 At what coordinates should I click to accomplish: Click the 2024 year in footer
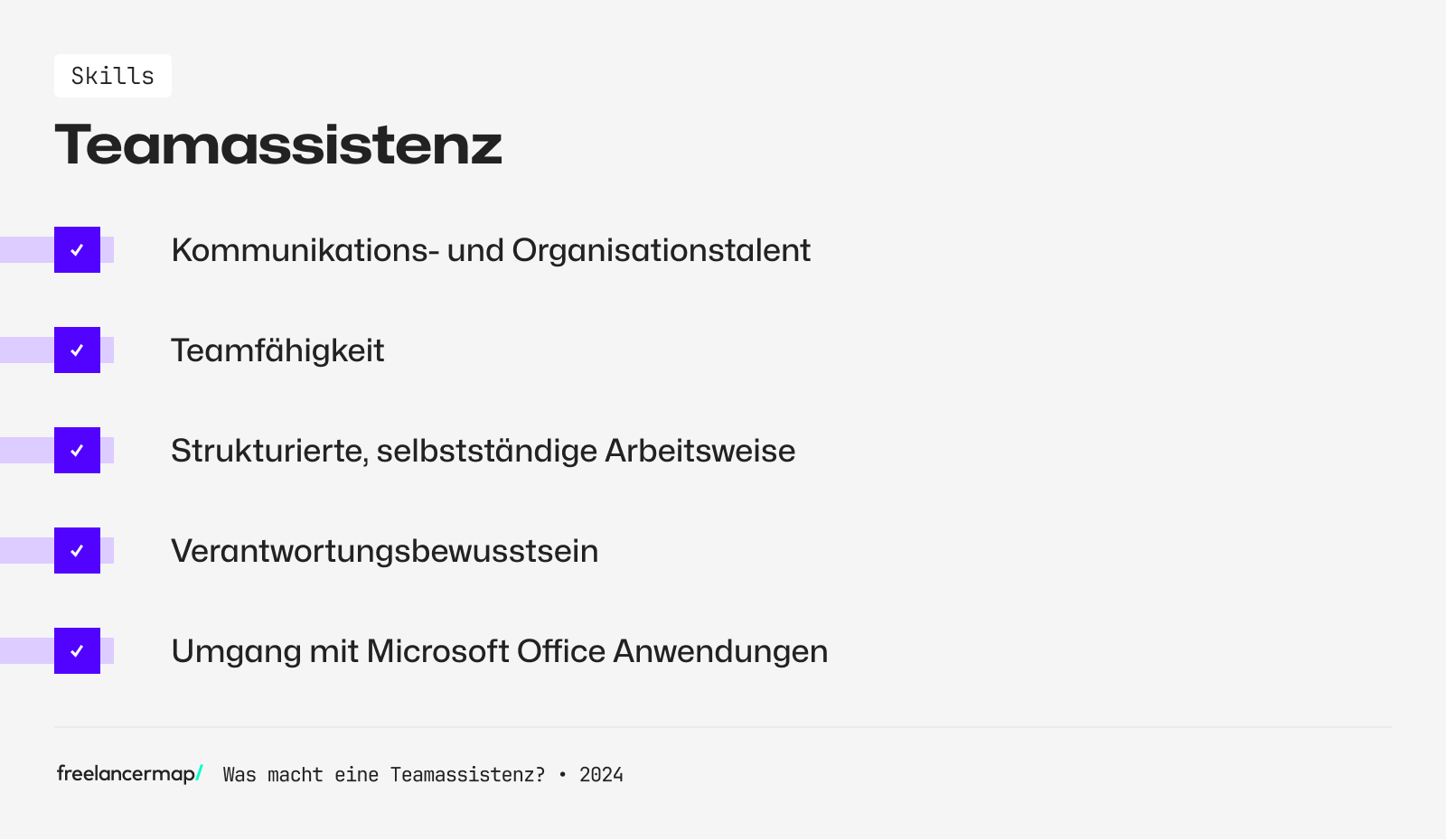point(601,775)
